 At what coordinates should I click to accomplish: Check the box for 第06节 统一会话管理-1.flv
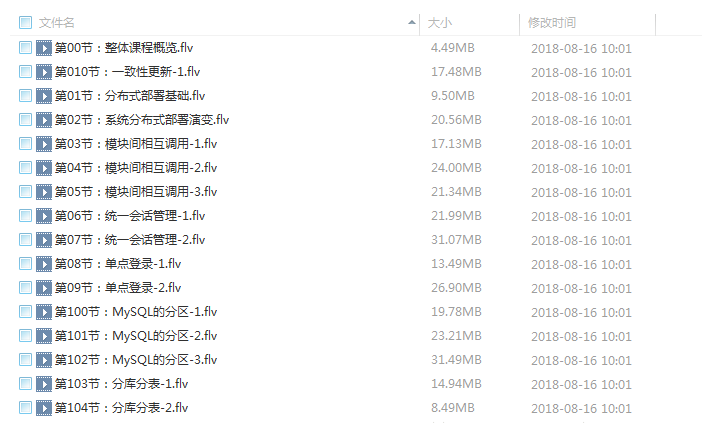26,216
